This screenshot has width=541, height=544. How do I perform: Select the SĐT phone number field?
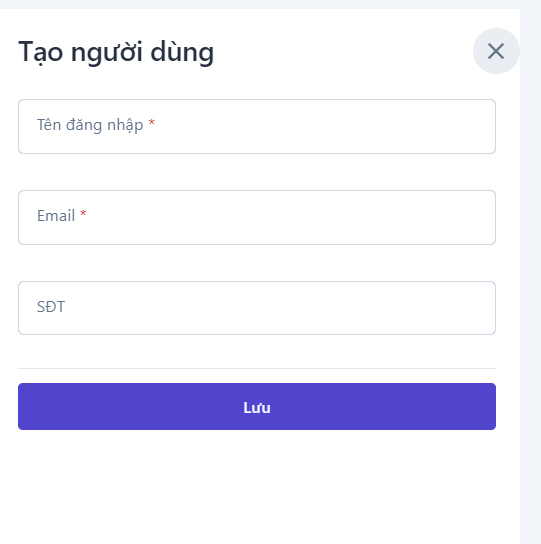click(x=257, y=308)
